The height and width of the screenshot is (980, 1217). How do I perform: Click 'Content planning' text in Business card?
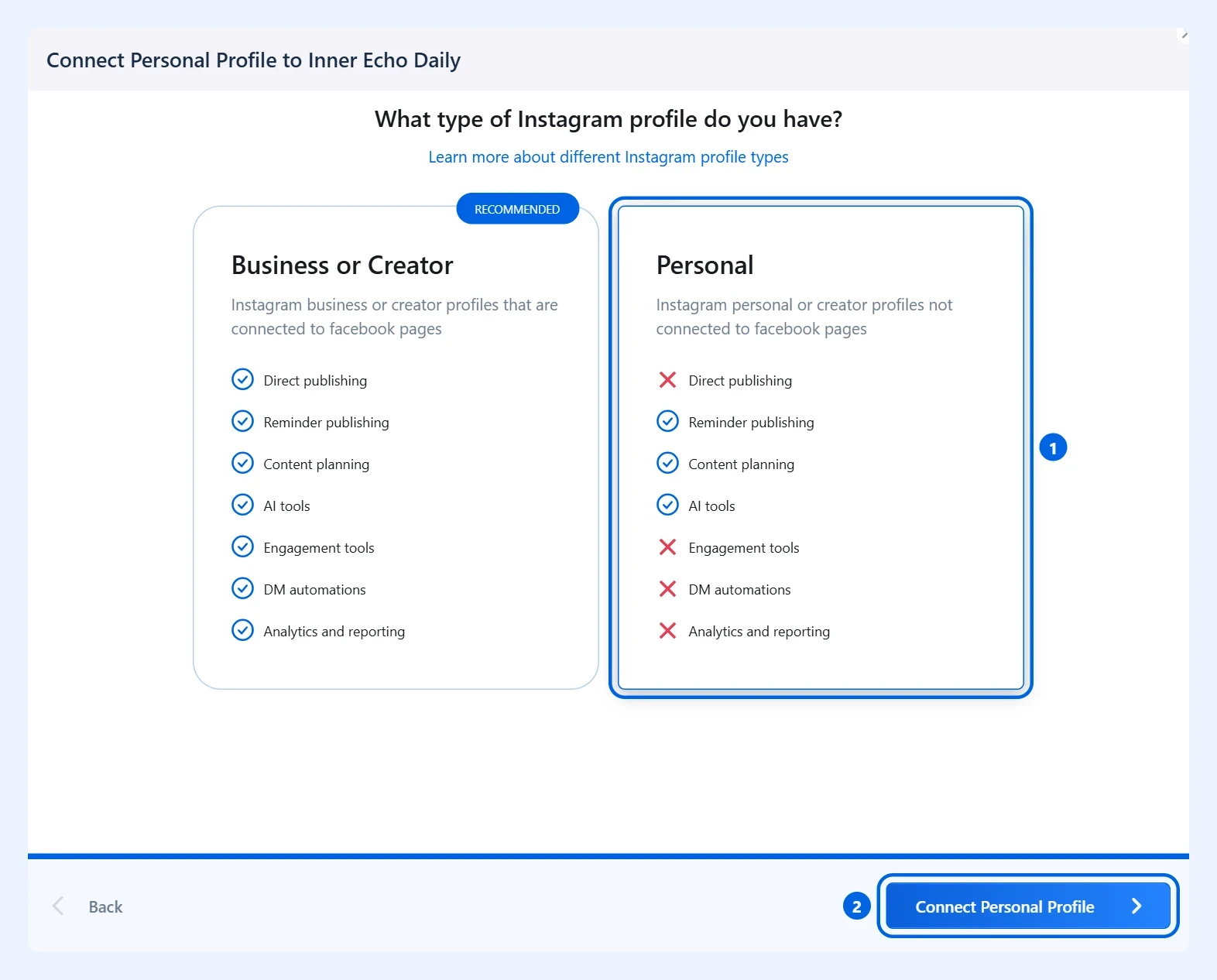point(316,464)
